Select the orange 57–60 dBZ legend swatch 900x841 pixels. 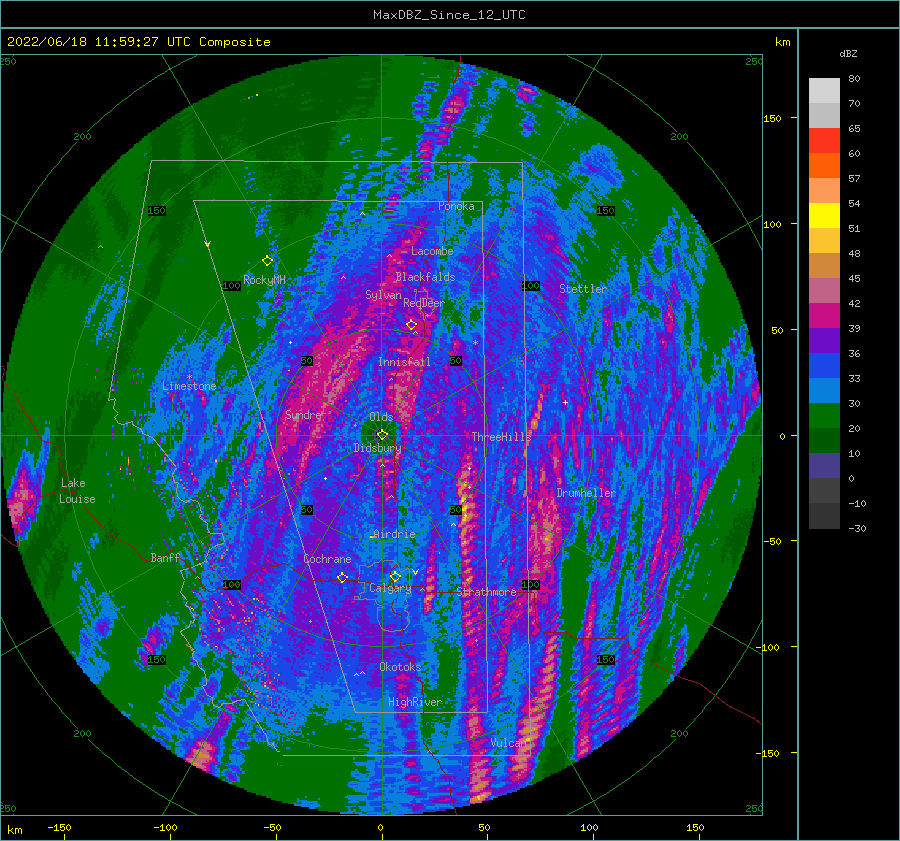(x=824, y=166)
